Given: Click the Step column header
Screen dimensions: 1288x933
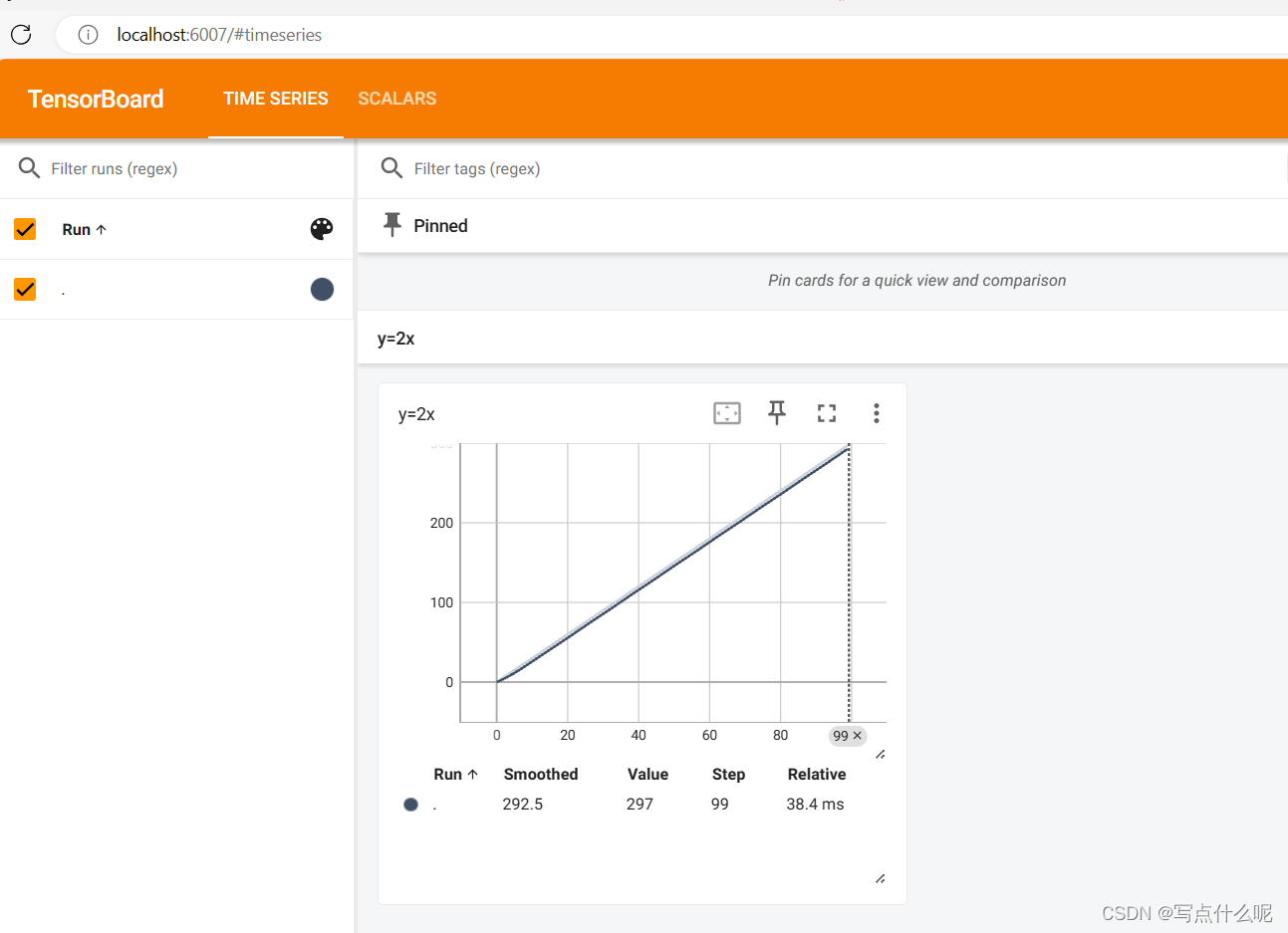Looking at the screenshot, I should pos(728,774).
